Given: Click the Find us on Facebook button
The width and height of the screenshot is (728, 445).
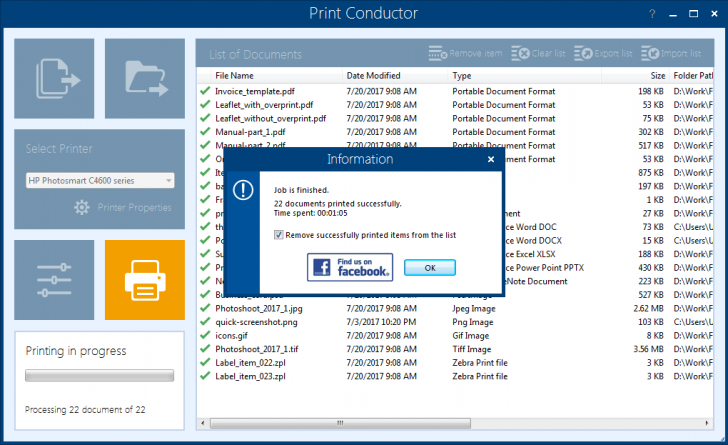Looking at the screenshot, I should pyautogui.click(x=350, y=267).
